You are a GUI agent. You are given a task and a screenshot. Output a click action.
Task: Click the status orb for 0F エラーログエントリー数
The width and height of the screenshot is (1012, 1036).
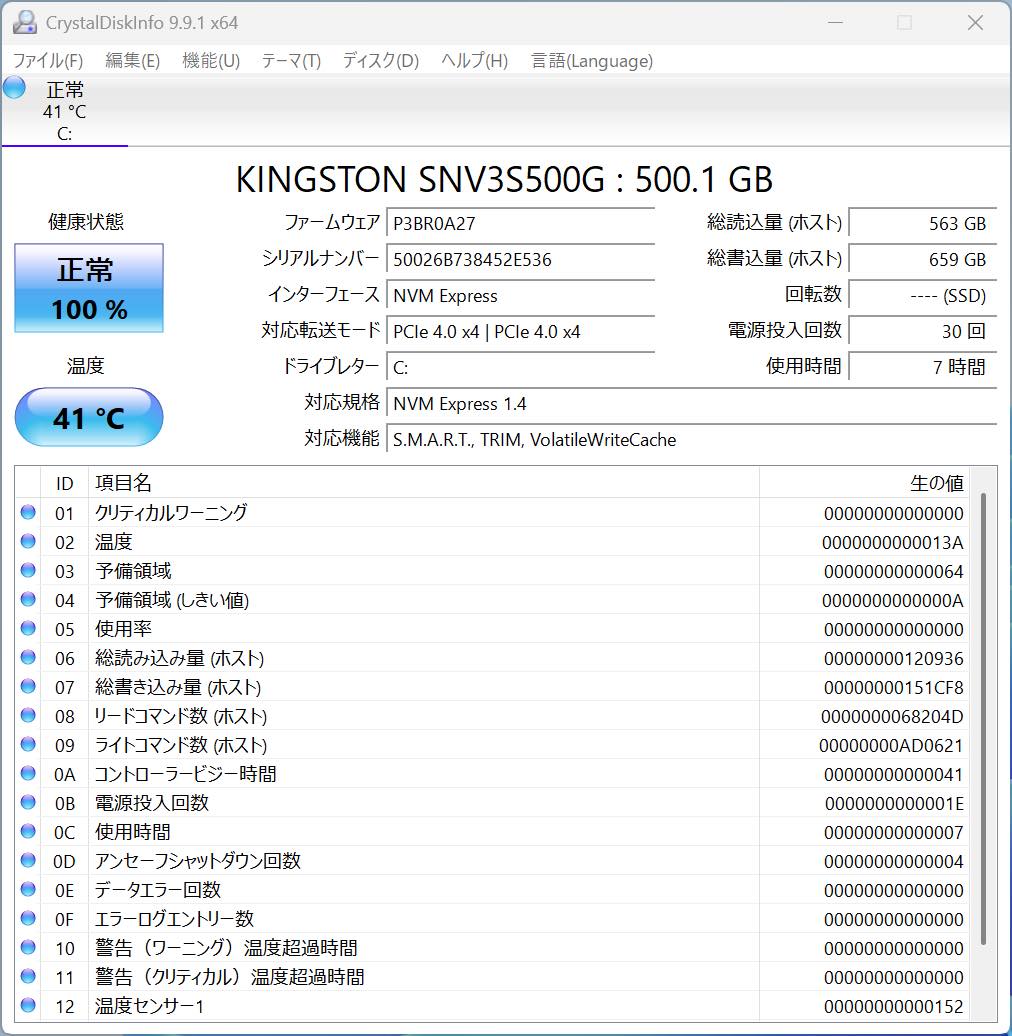28,918
